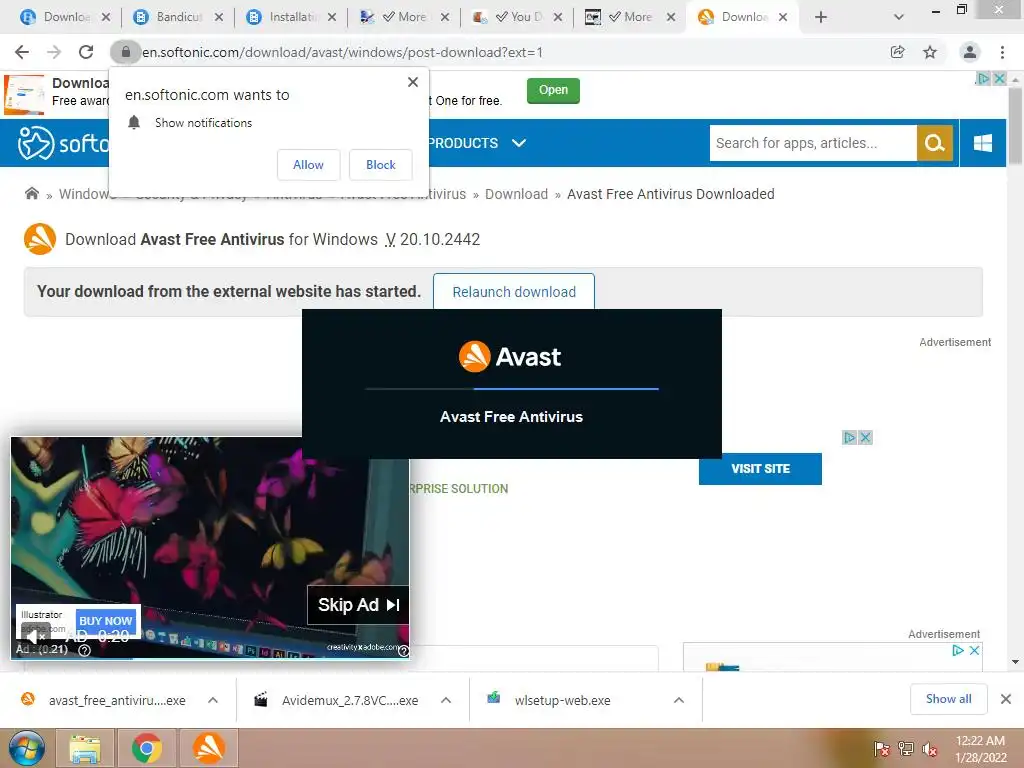Close the VISIT SITE ad X
This screenshot has height=768, width=1024.
pos(865,438)
